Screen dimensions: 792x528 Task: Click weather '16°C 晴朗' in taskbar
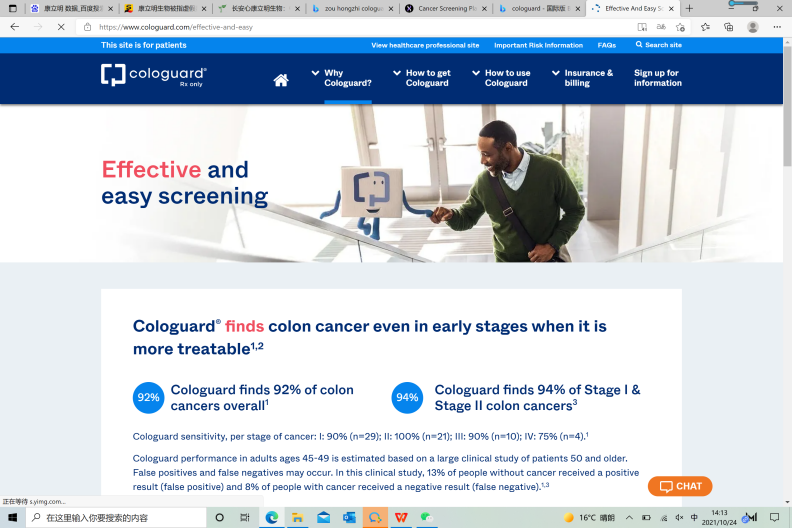[589, 517]
